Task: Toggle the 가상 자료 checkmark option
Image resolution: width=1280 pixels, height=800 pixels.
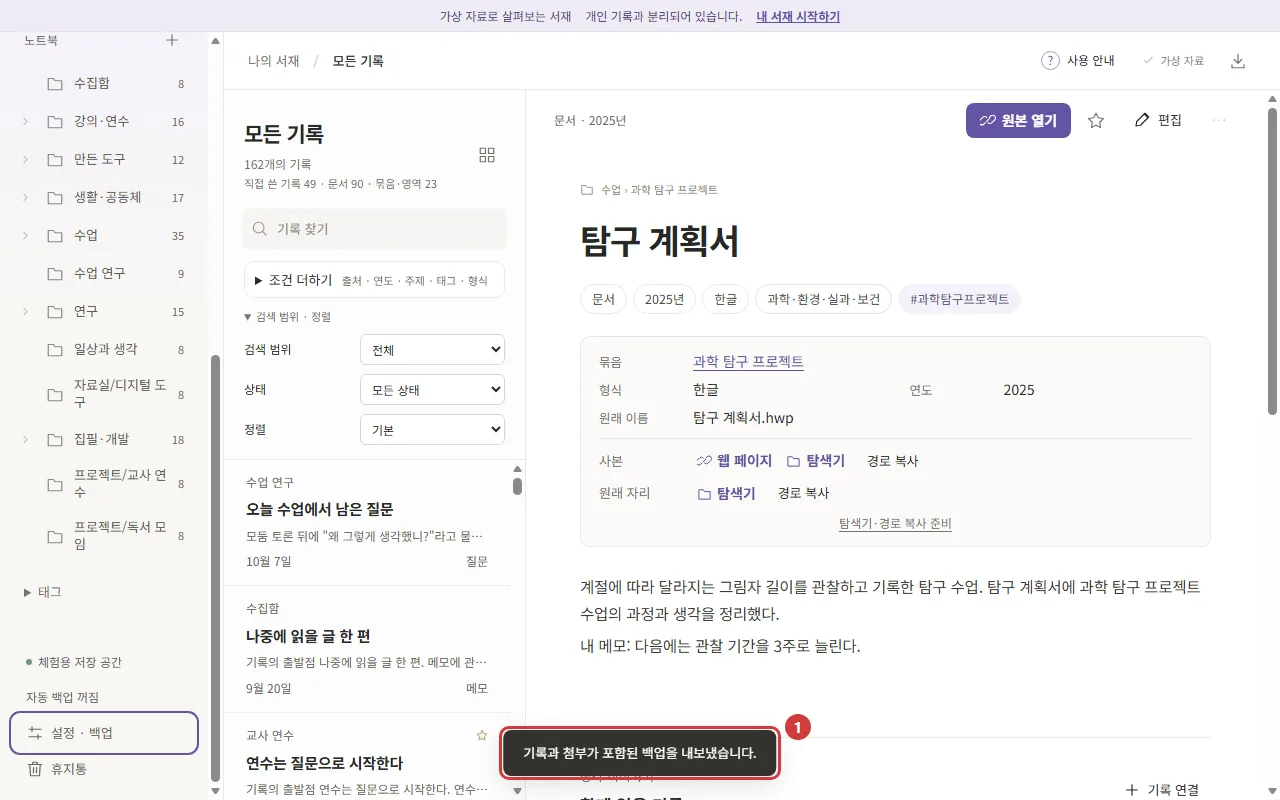Action: click(1173, 61)
